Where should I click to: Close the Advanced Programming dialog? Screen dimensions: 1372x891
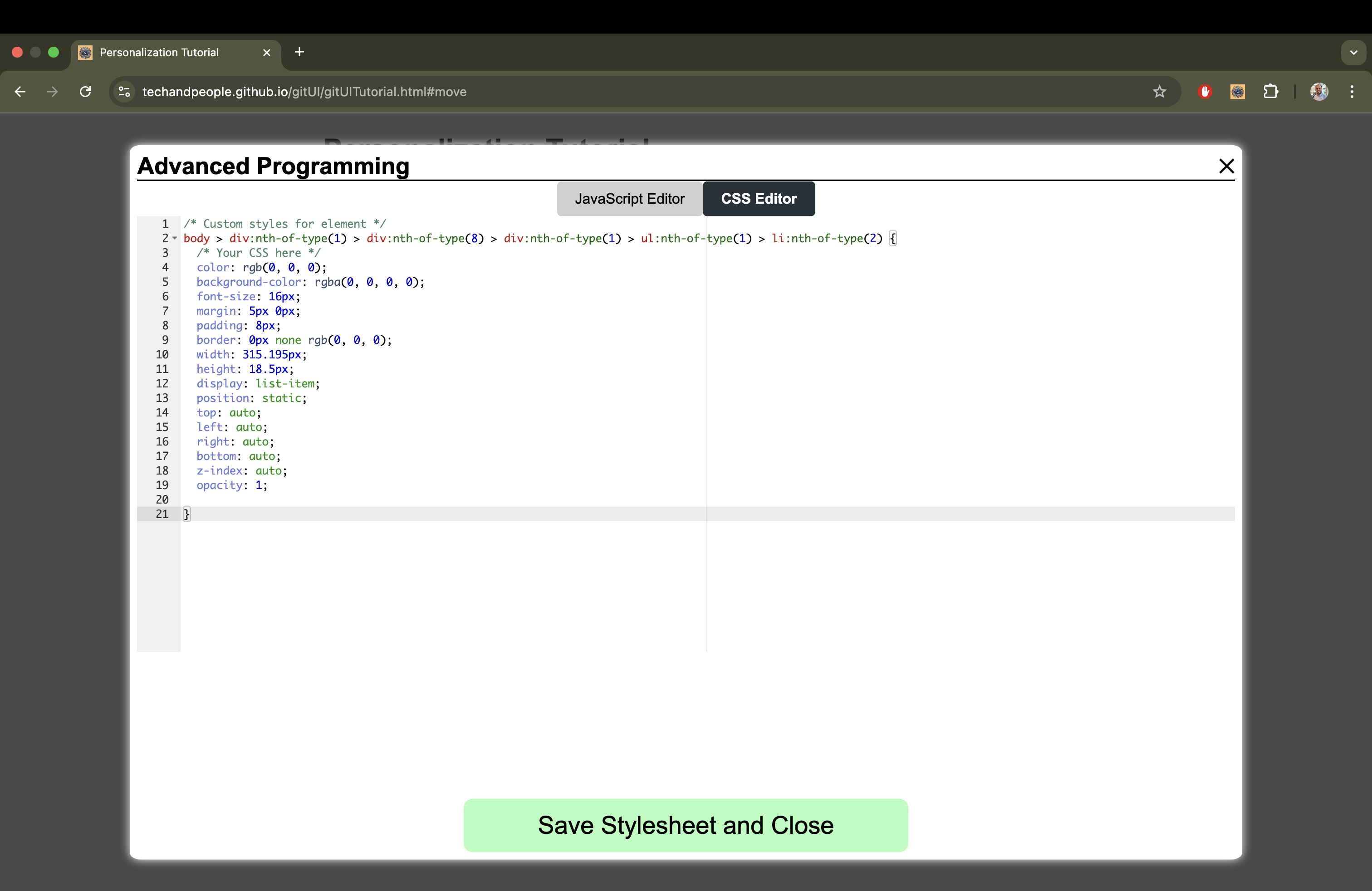coord(1226,166)
